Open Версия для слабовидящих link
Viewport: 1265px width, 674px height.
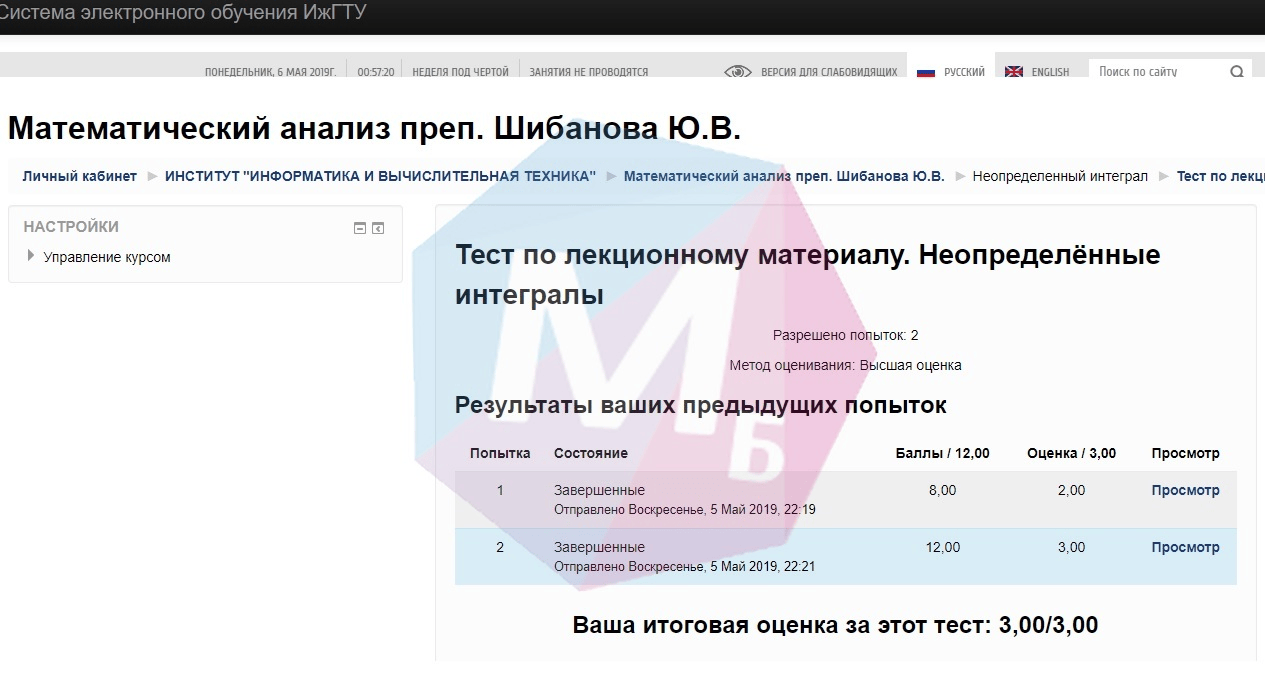click(828, 72)
